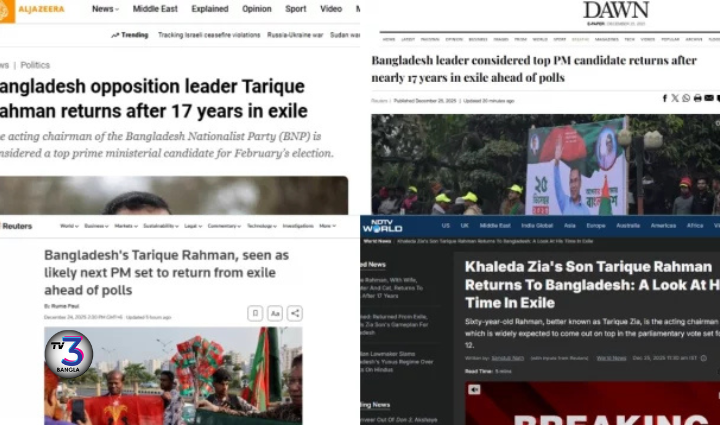
Task: Share Dawn article on Facebook
Action: pos(664,98)
